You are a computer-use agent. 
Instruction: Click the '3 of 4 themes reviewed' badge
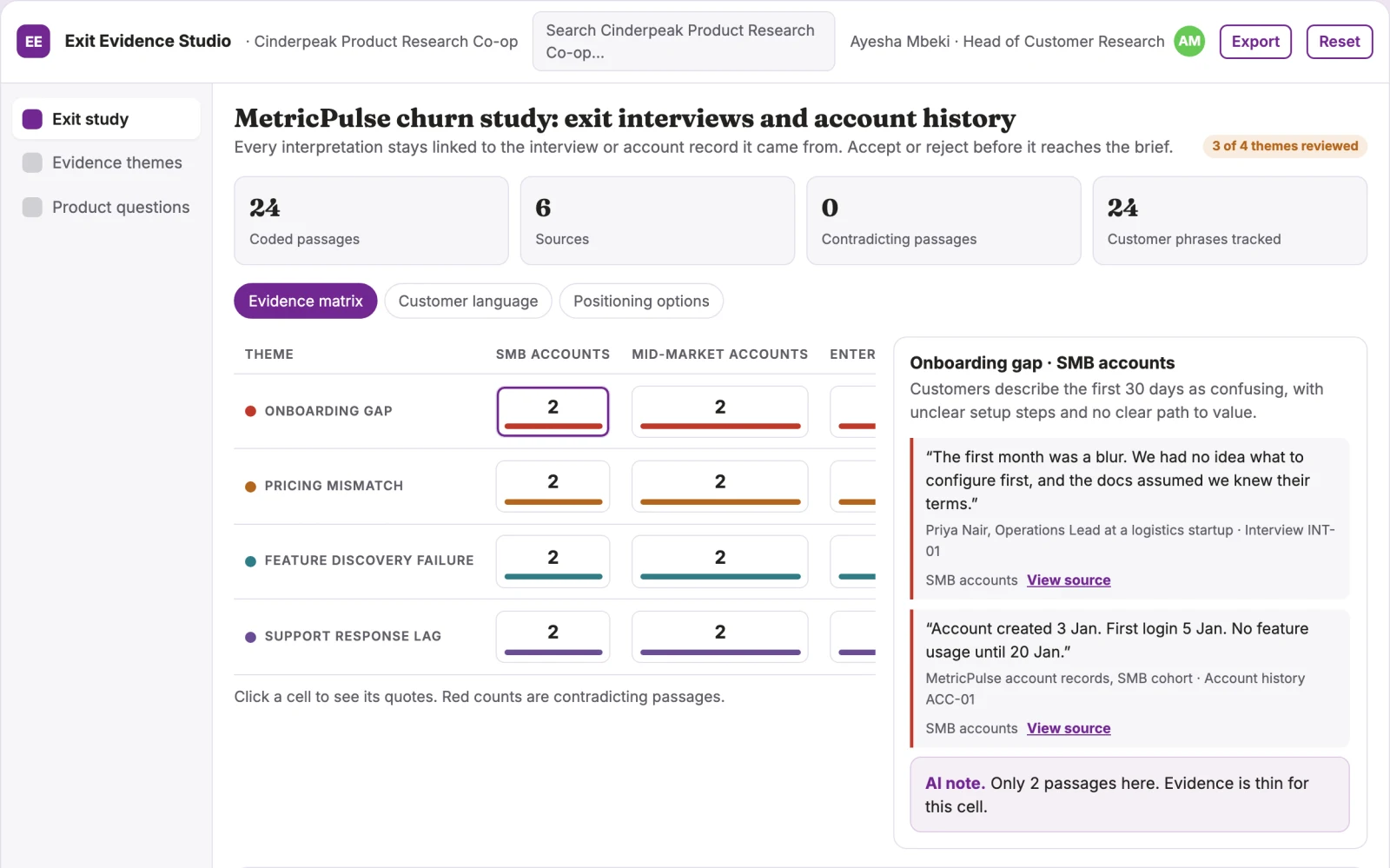[x=1285, y=146]
